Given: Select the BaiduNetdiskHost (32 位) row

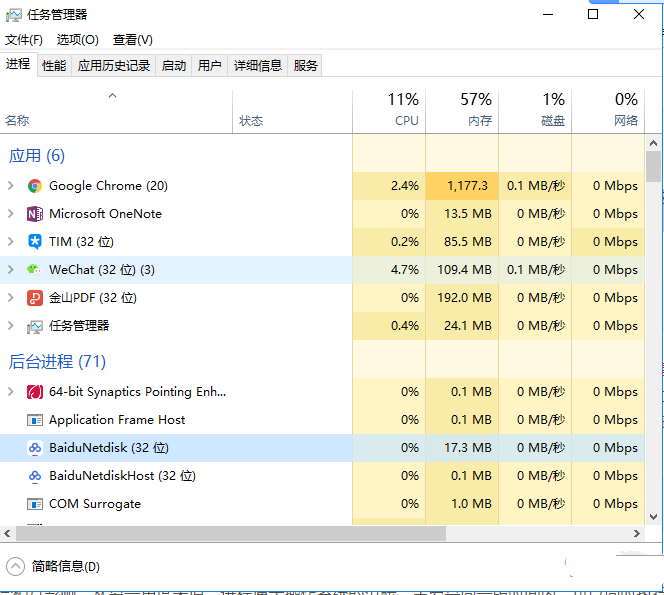Looking at the screenshot, I should click(322, 476).
